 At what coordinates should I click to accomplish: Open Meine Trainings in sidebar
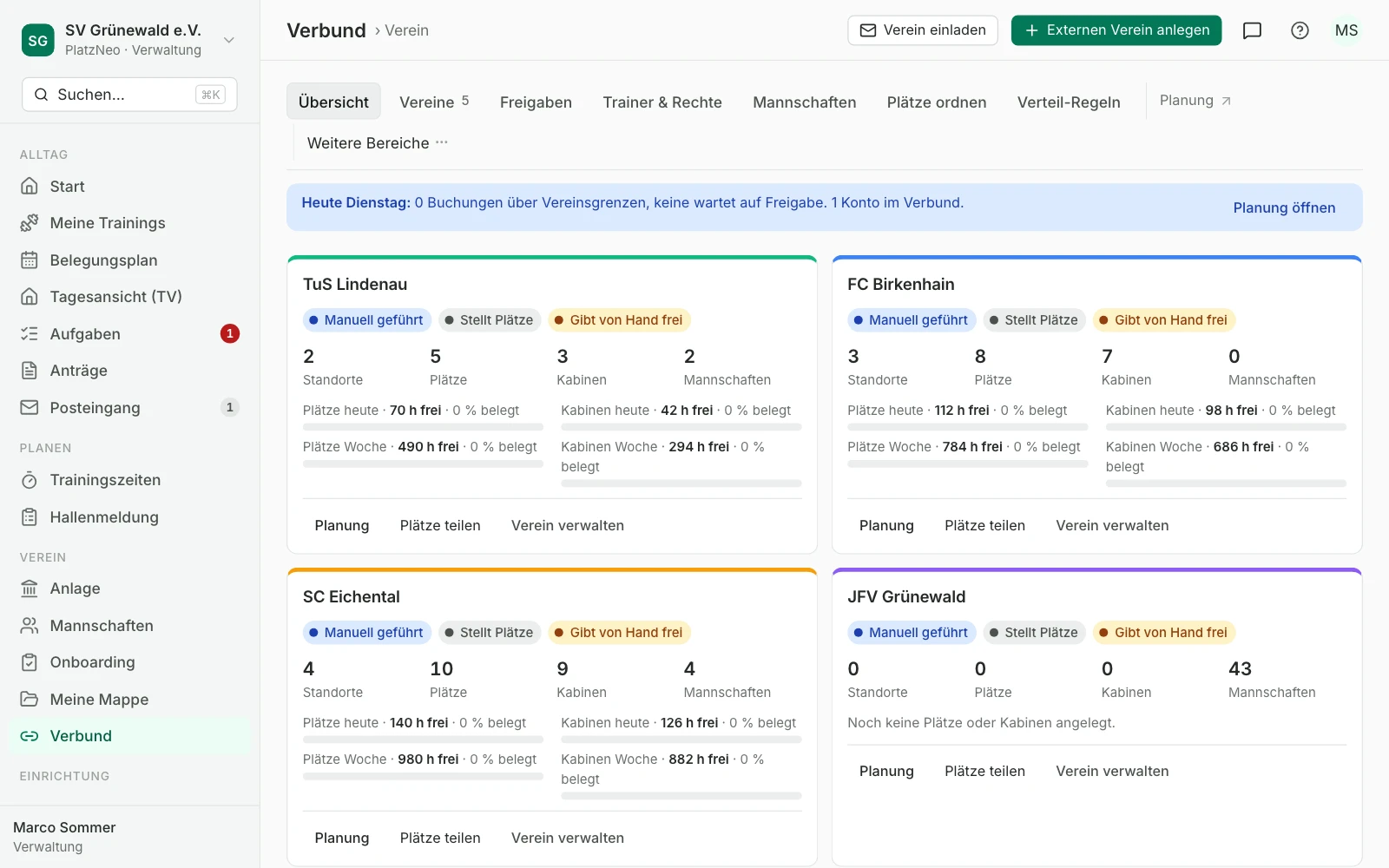[x=129, y=223]
